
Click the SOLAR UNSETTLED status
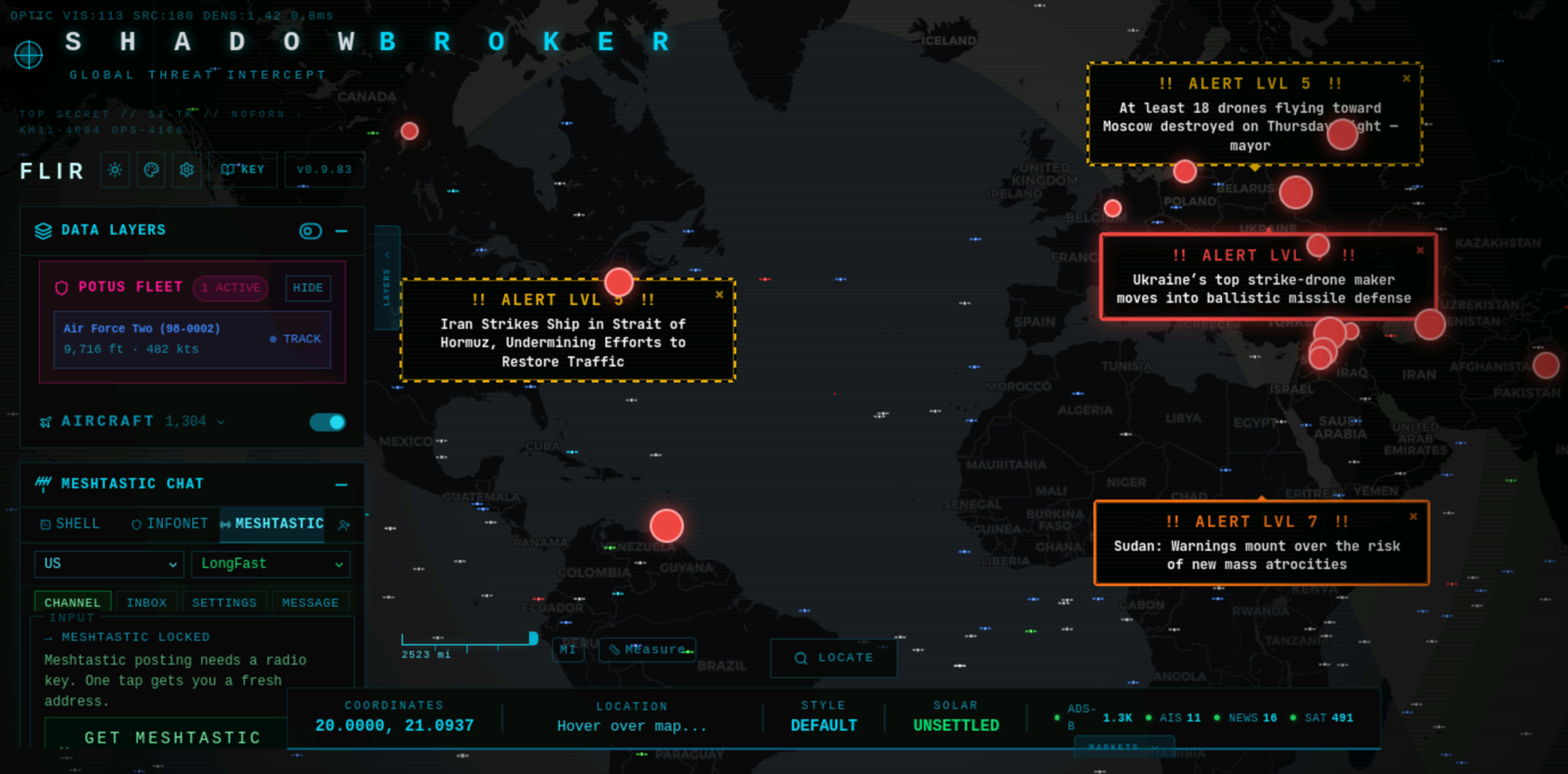pyautogui.click(x=956, y=725)
